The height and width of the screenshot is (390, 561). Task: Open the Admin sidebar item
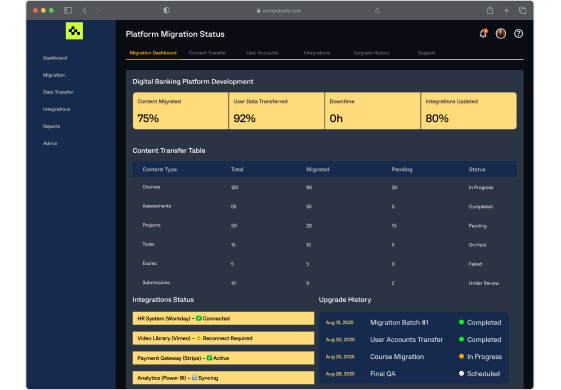coord(50,143)
